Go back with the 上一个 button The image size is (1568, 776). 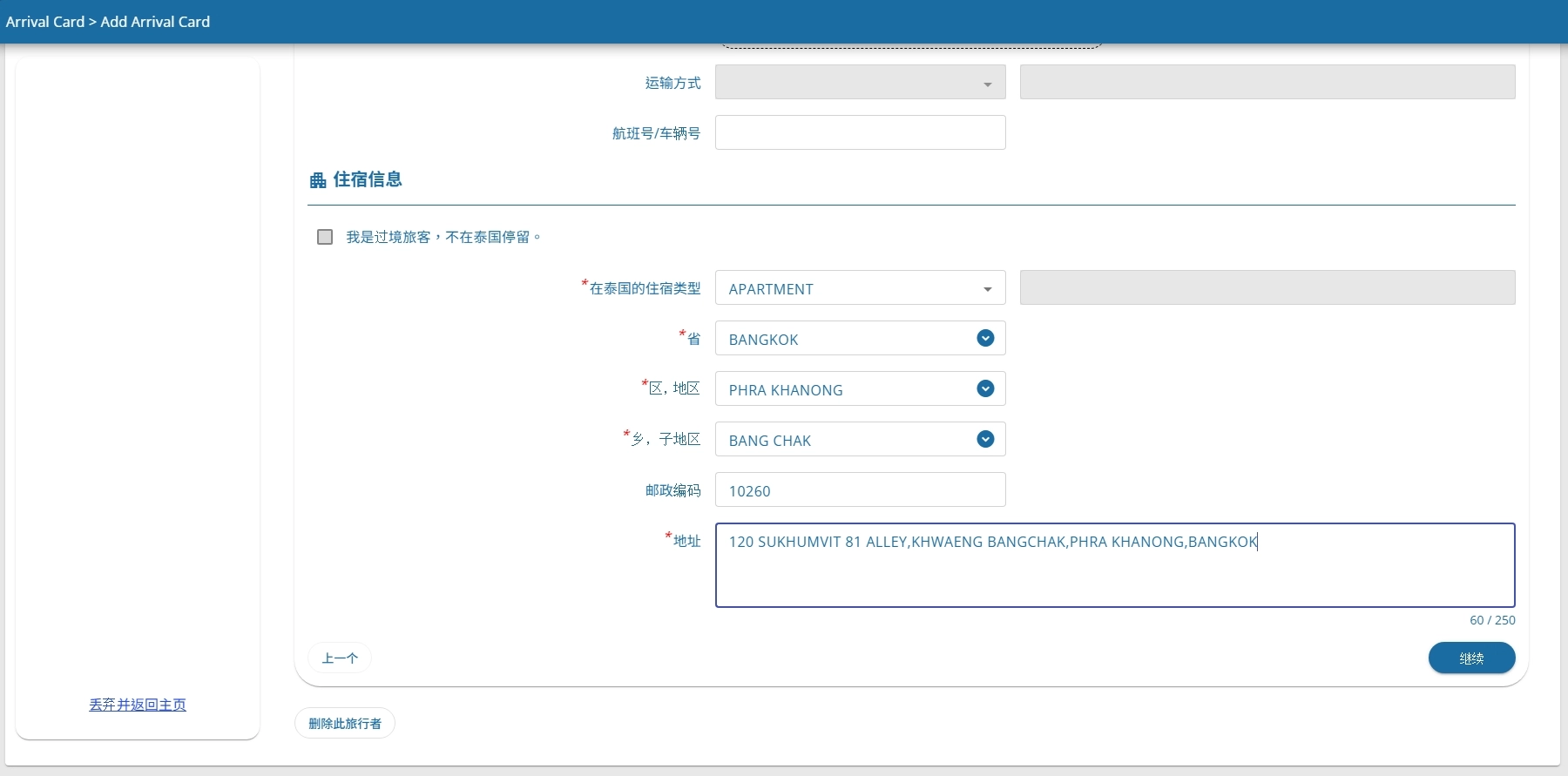(340, 658)
